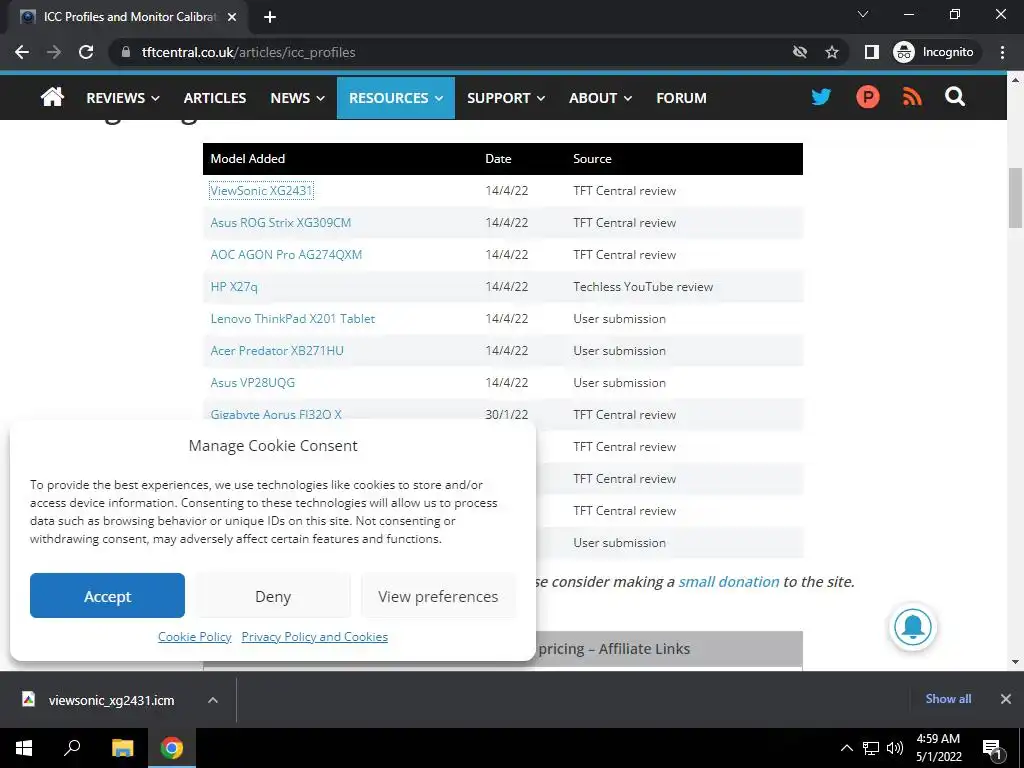Click the browser back arrow
1024x768 pixels.
[x=22, y=52]
